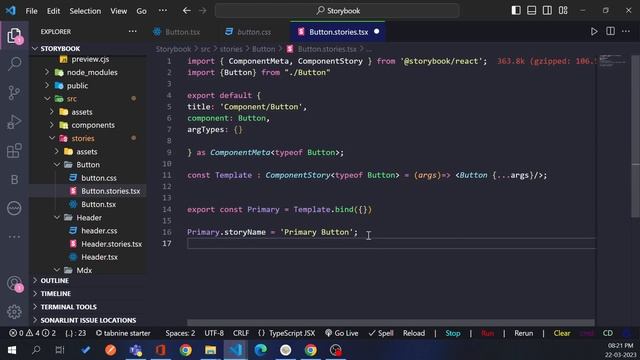Open the round wave-icon extension in activity bar
This screenshot has width=640, height=360.
pos(14,208)
